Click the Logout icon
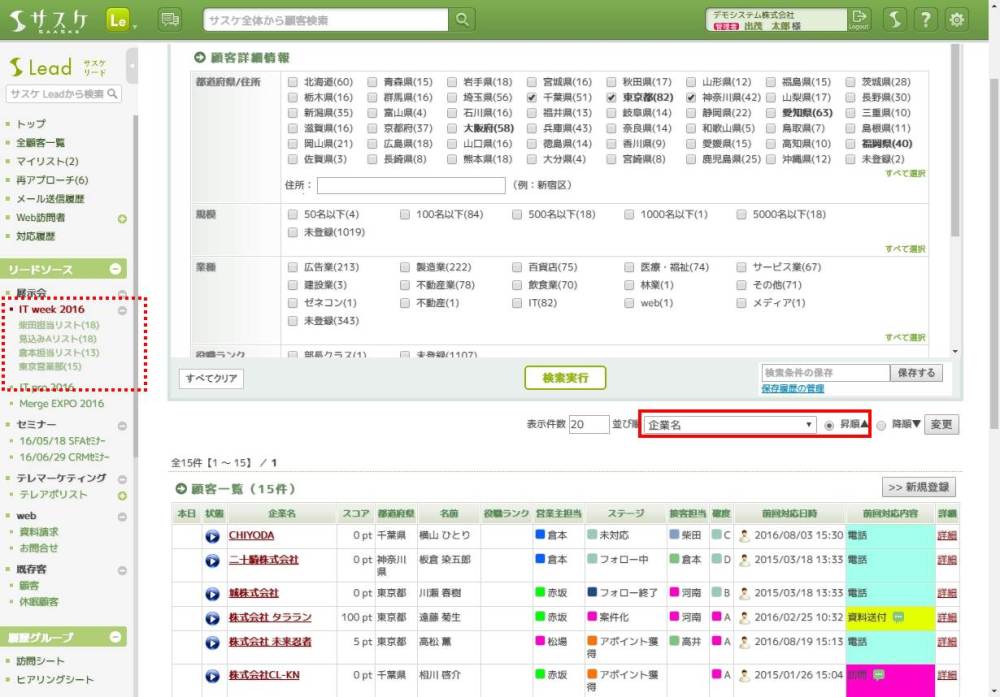 [x=859, y=20]
